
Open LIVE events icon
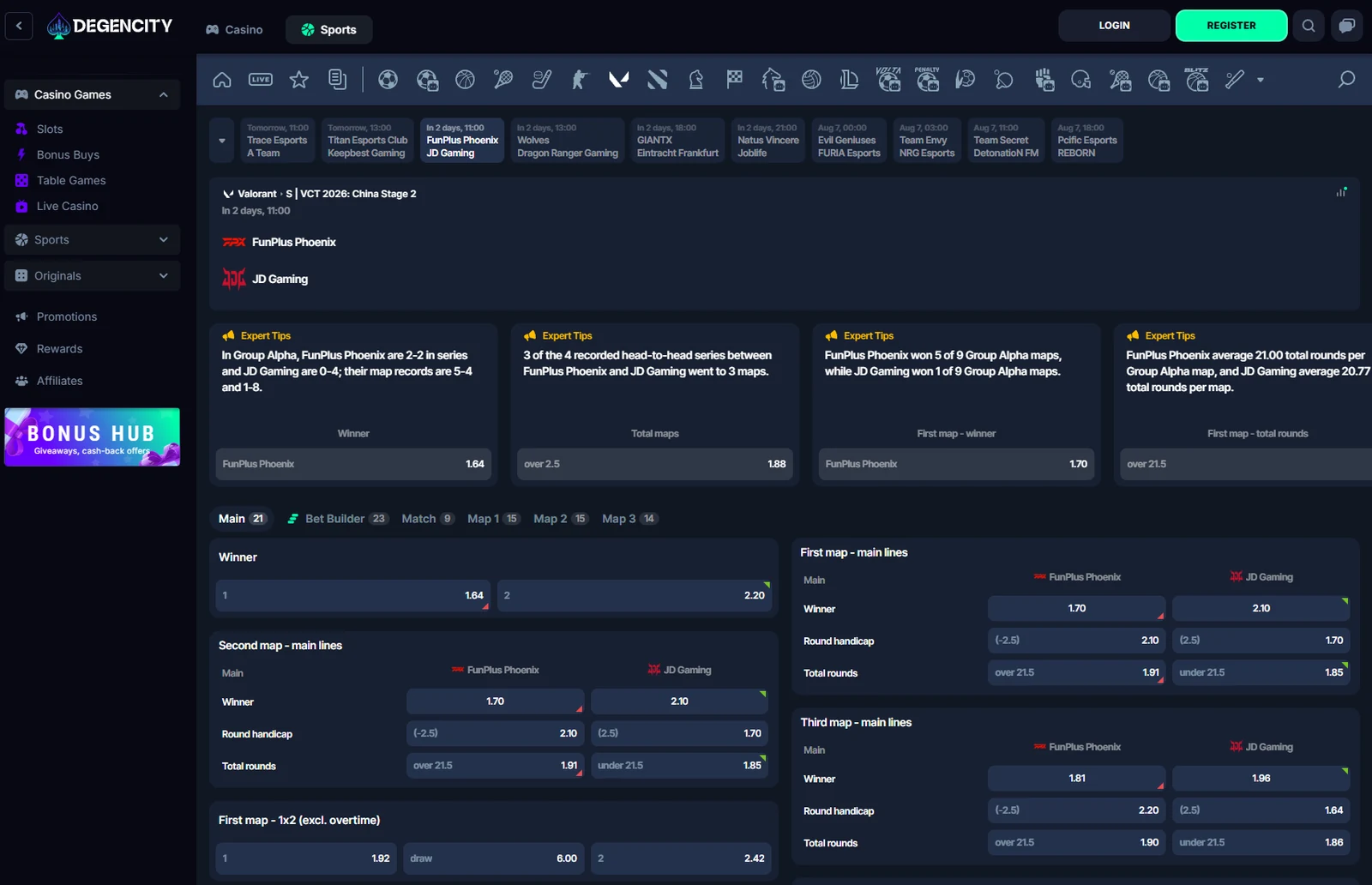(261, 80)
